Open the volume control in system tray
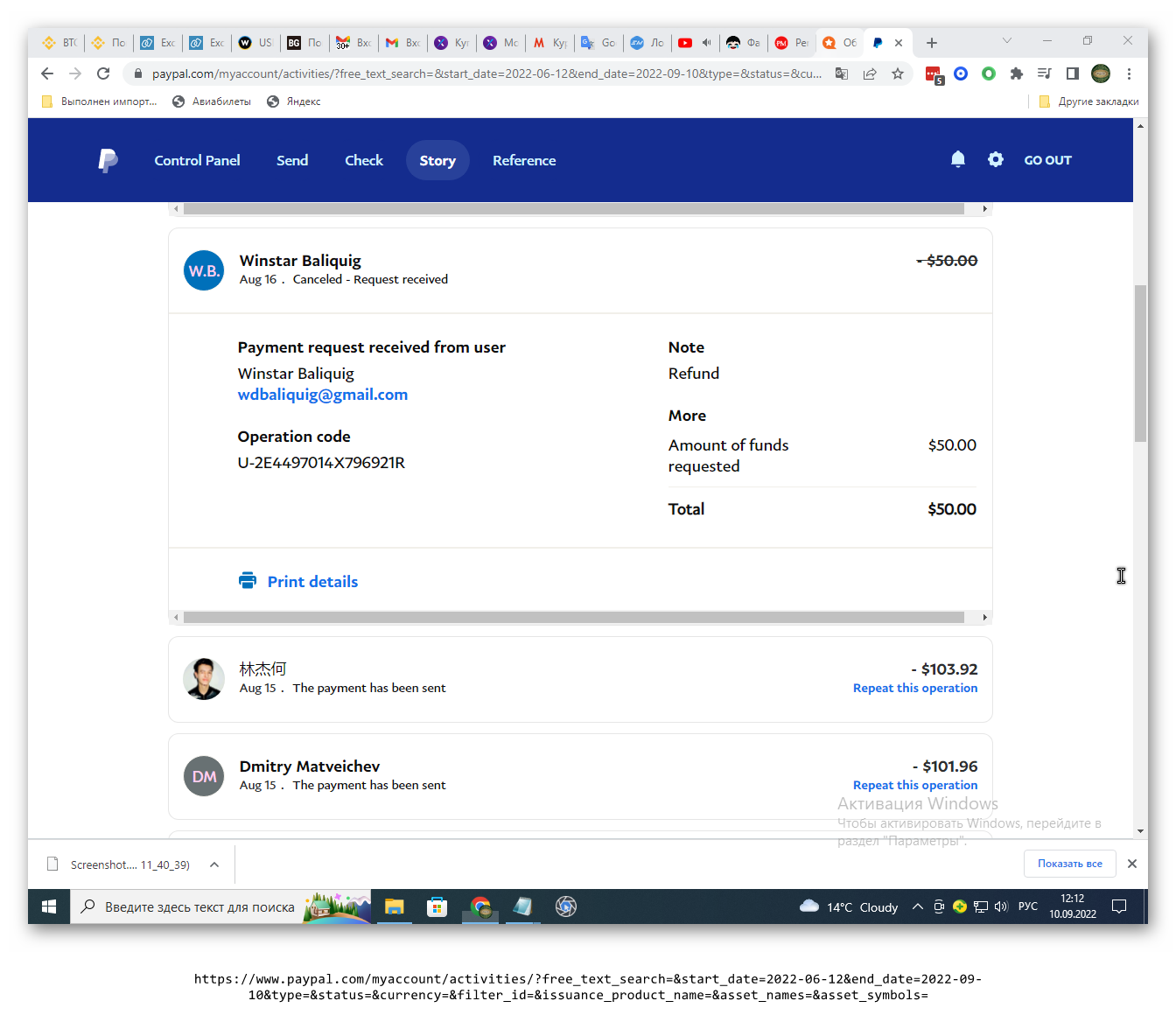 click(1001, 906)
